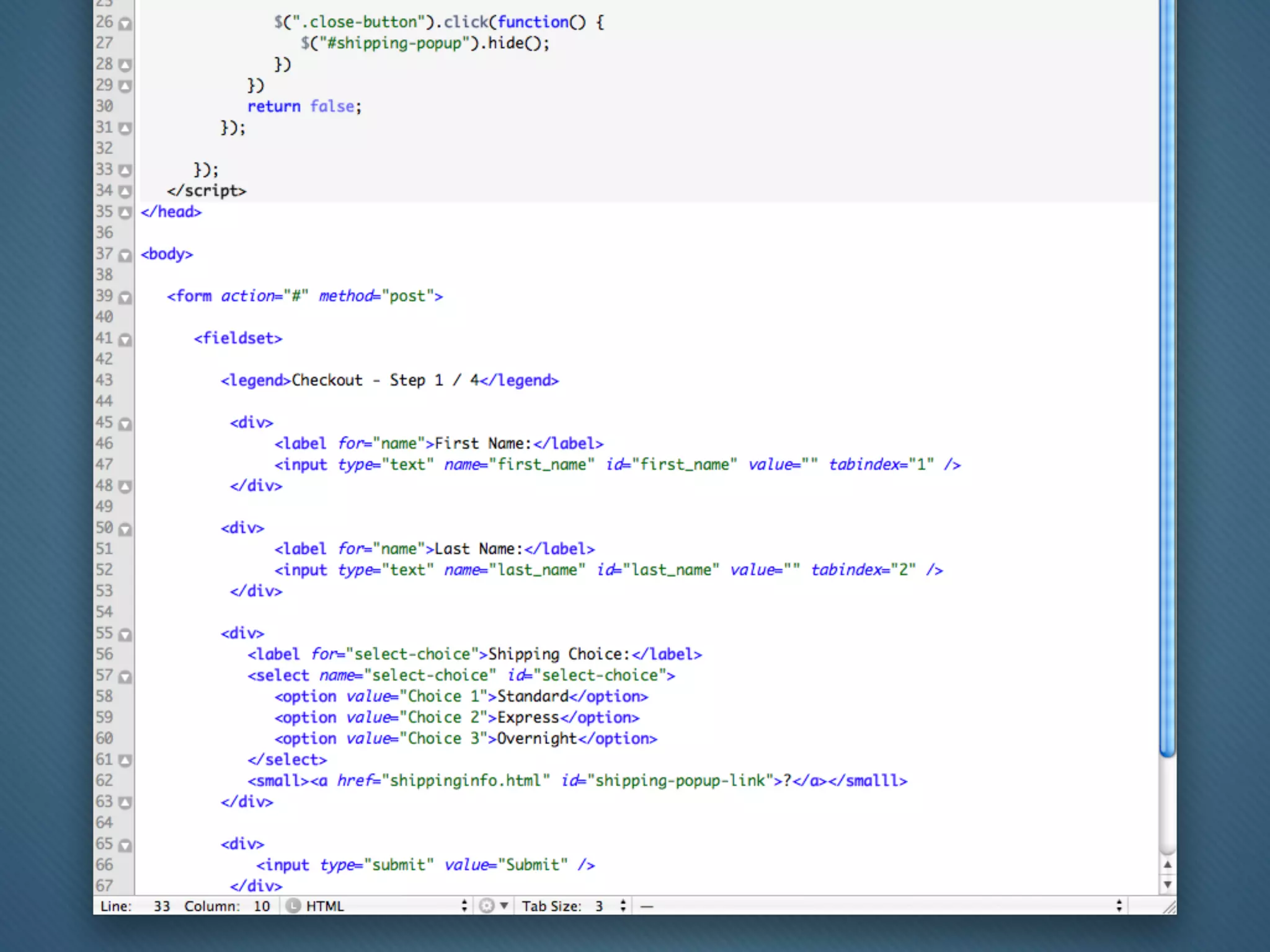Screen dimensions: 1270x952
Task: Fold the select element on line 57
Action: (x=125, y=677)
